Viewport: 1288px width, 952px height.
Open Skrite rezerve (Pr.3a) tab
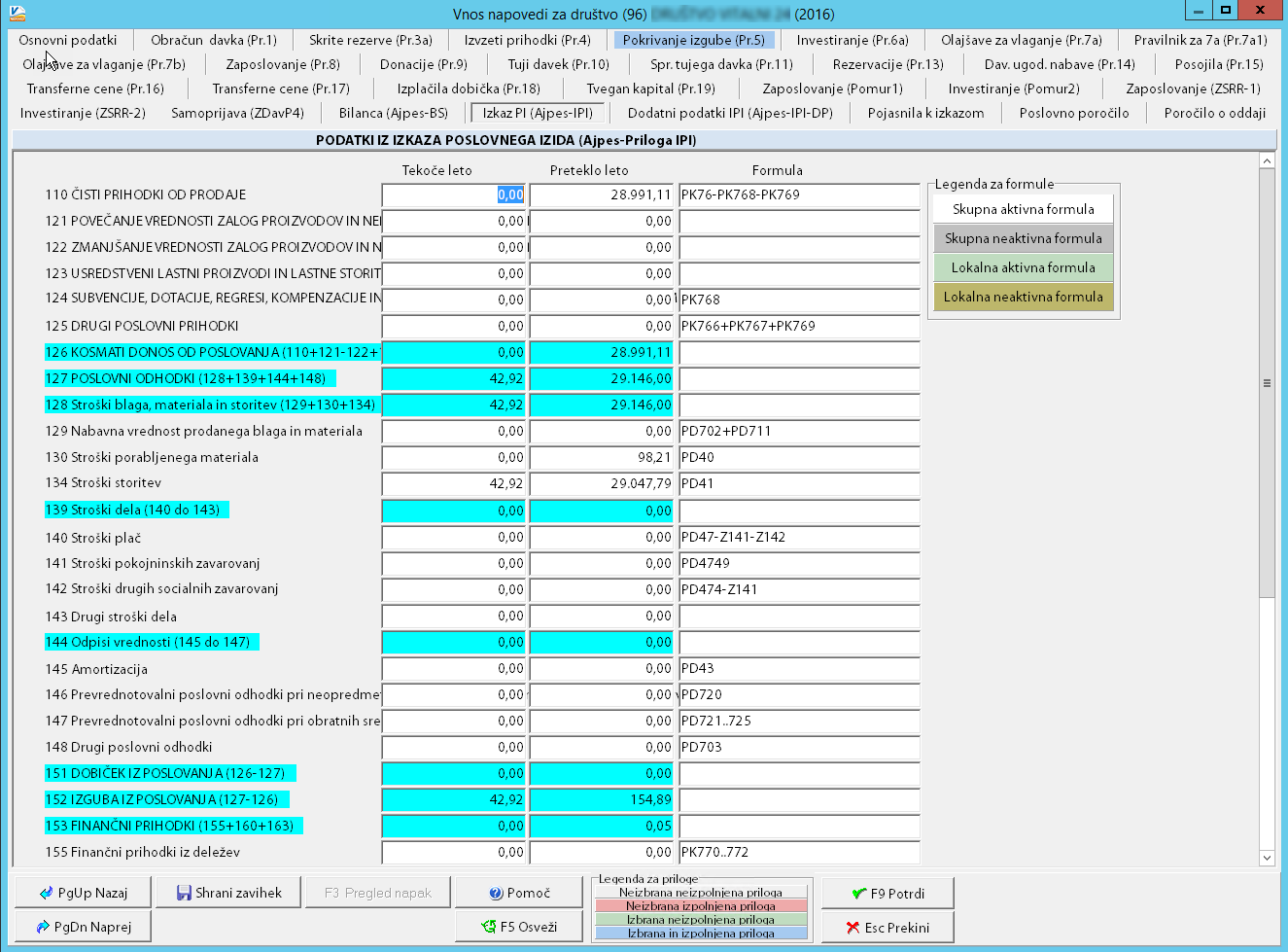370,40
